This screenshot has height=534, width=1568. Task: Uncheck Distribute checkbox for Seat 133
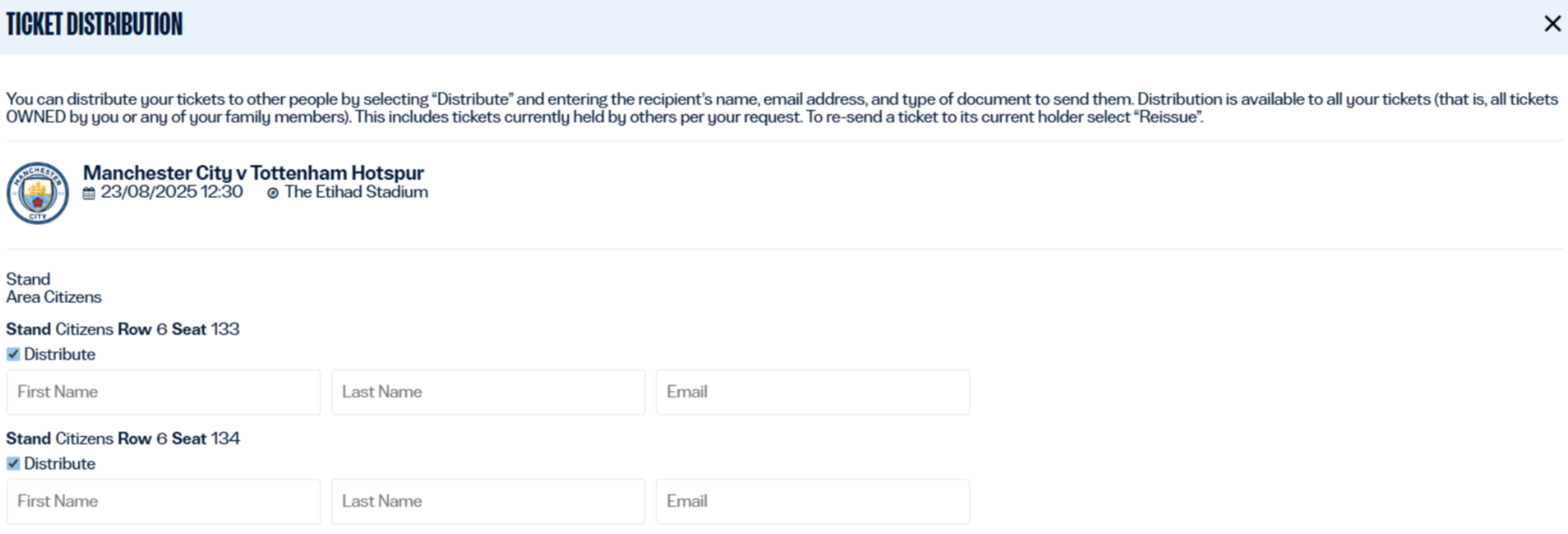tap(13, 354)
